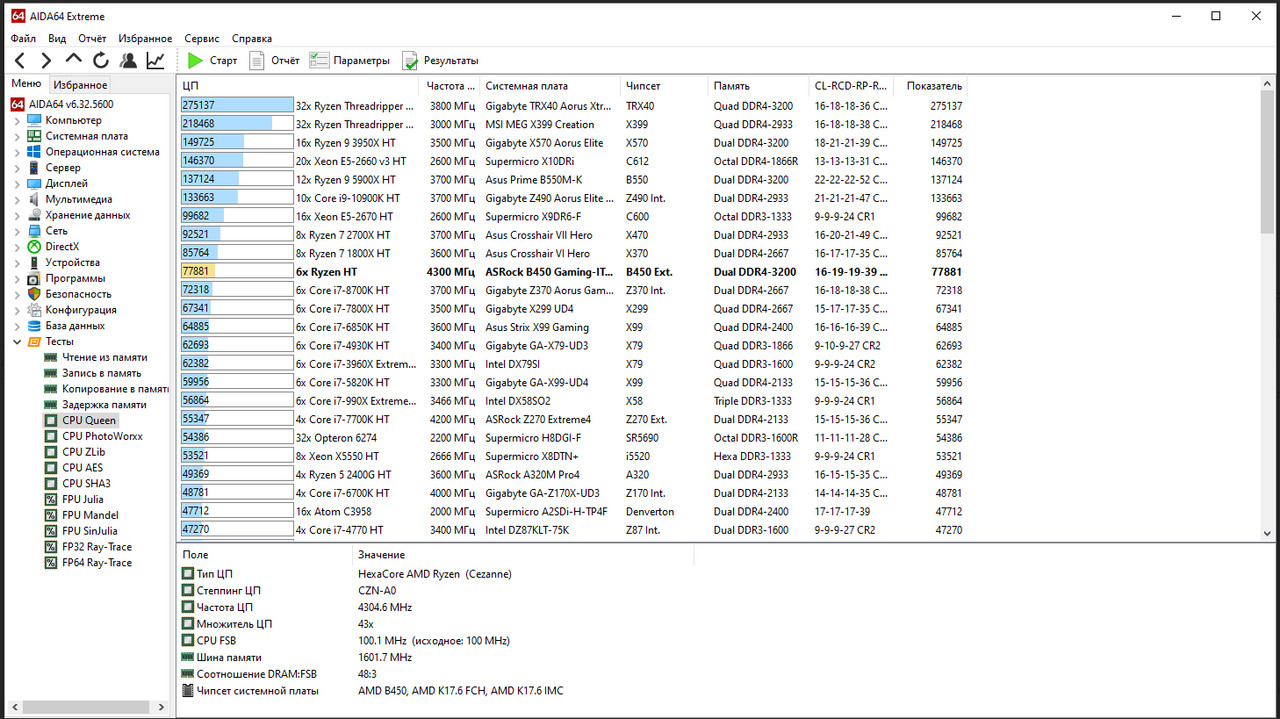The height and width of the screenshot is (719, 1280).
Task: Start the benchmark with Старт
Action: click(x=212, y=61)
